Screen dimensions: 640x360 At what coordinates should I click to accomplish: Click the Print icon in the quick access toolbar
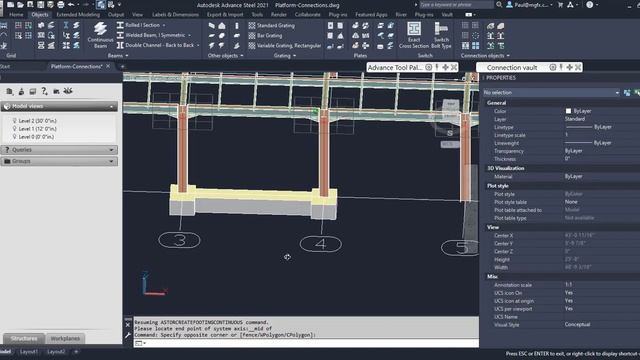(60, 5)
